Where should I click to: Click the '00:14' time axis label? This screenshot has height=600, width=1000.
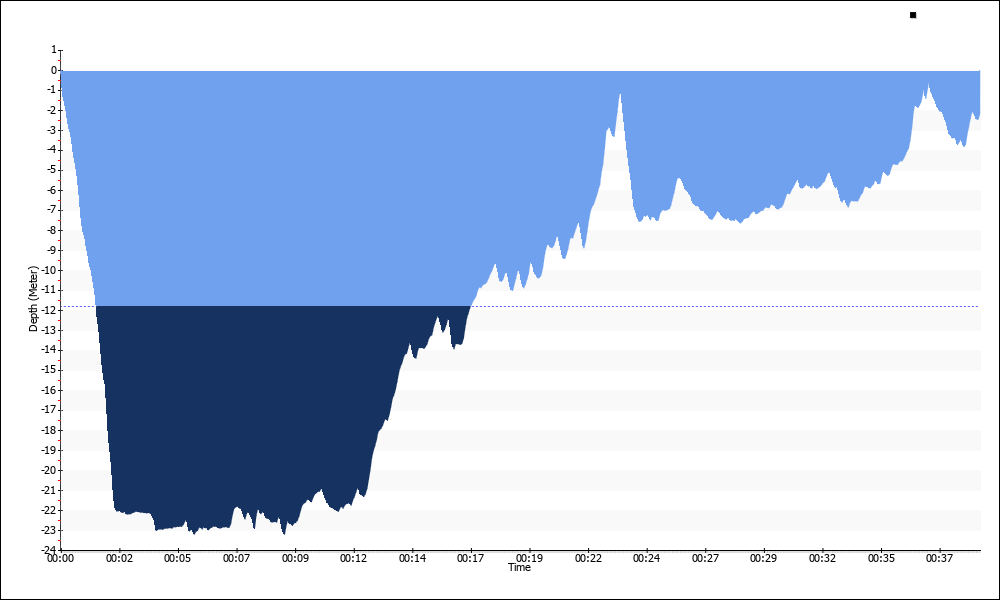412,559
